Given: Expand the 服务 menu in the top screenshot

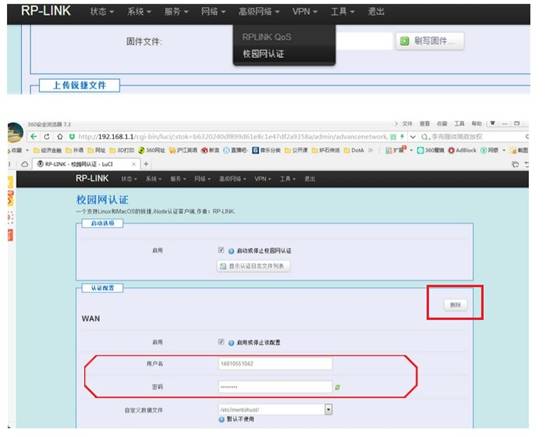Looking at the screenshot, I should tap(176, 12).
